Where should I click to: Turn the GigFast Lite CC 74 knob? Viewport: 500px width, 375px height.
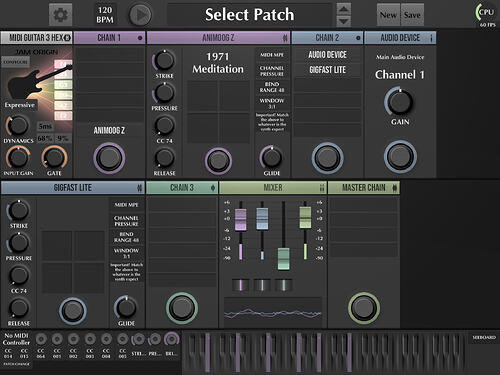18,275
